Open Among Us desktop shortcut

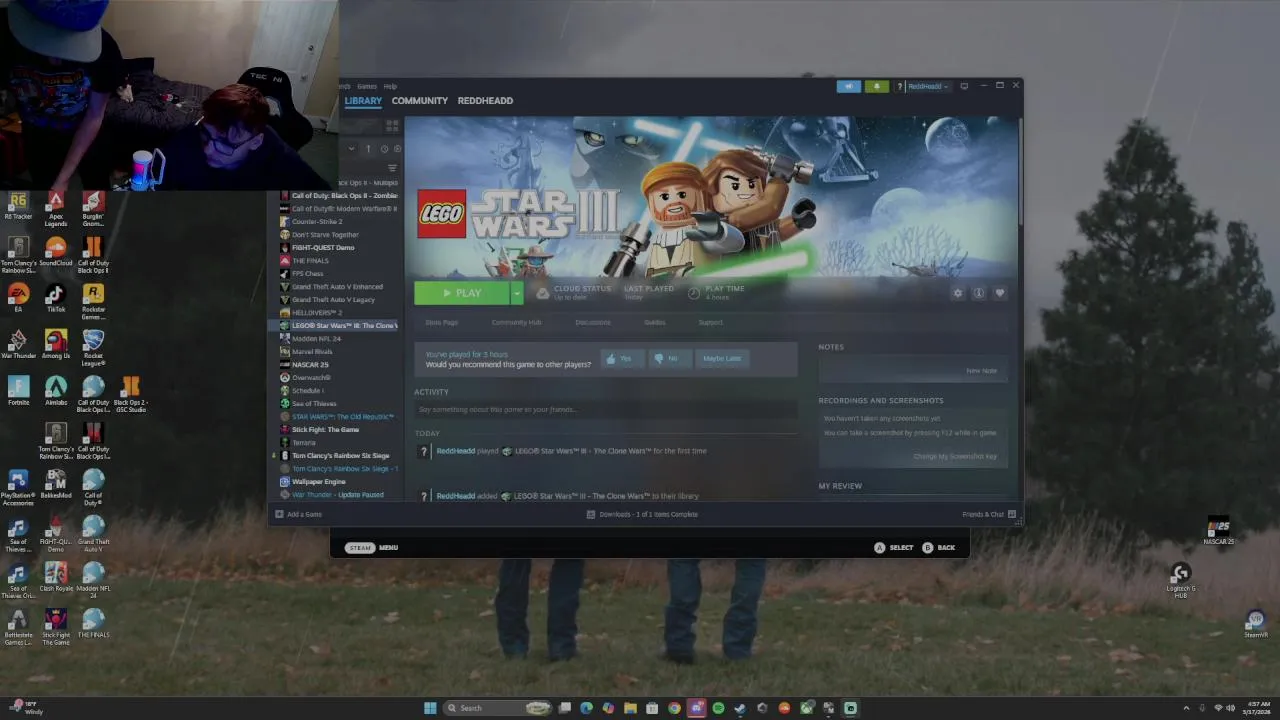pyautogui.click(x=56, y=345)
